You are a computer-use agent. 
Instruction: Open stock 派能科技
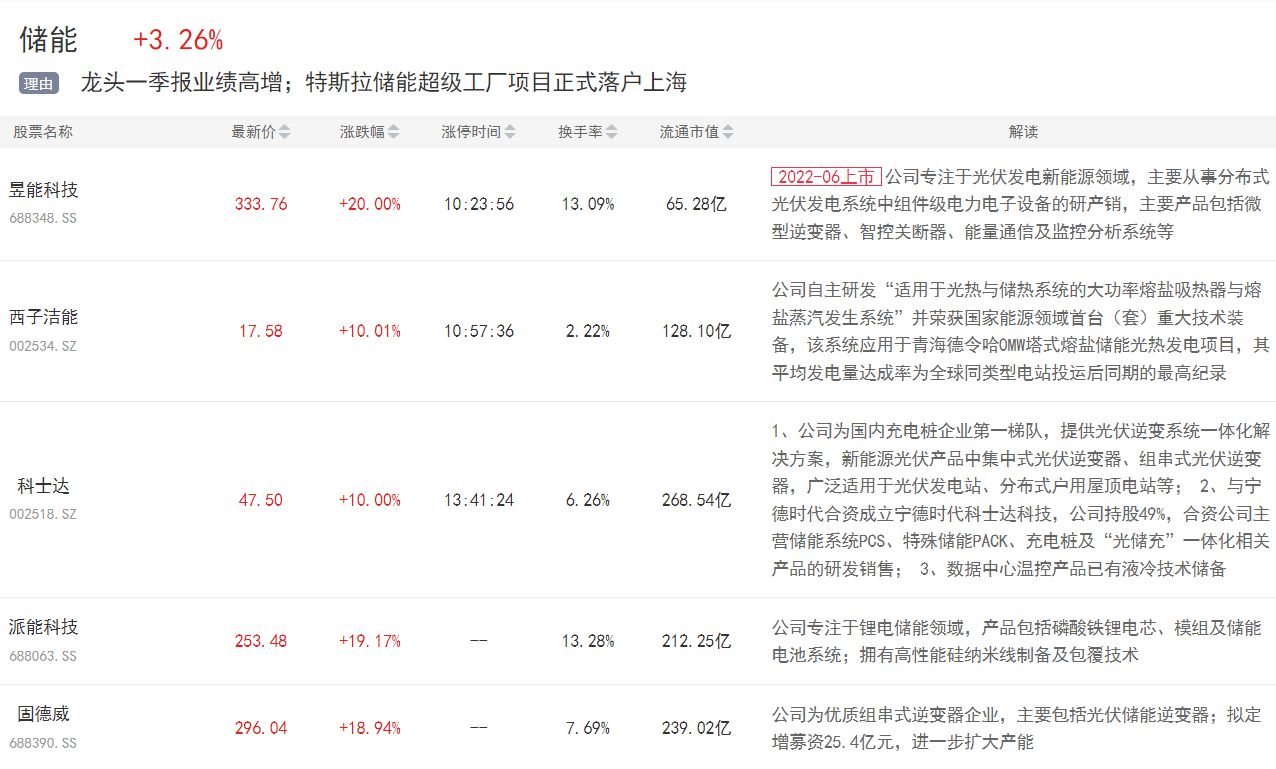point(44,627)
